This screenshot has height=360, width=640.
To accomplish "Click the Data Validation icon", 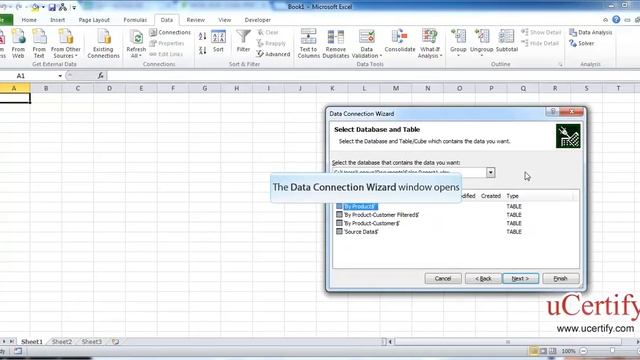I will pos(367,43).
